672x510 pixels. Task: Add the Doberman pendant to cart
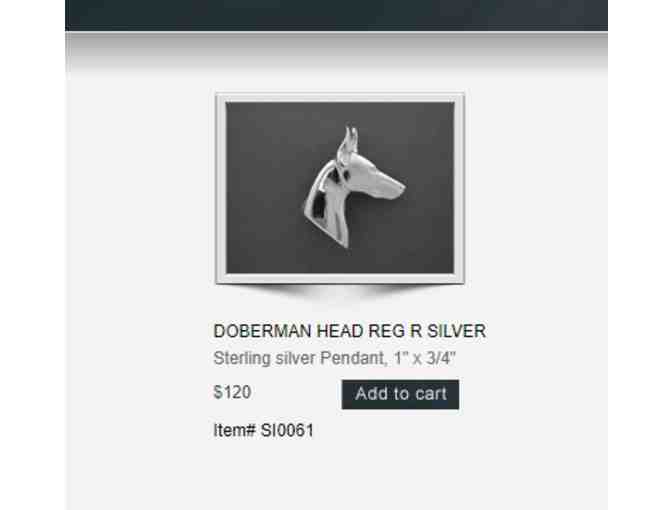click(400, 394)
